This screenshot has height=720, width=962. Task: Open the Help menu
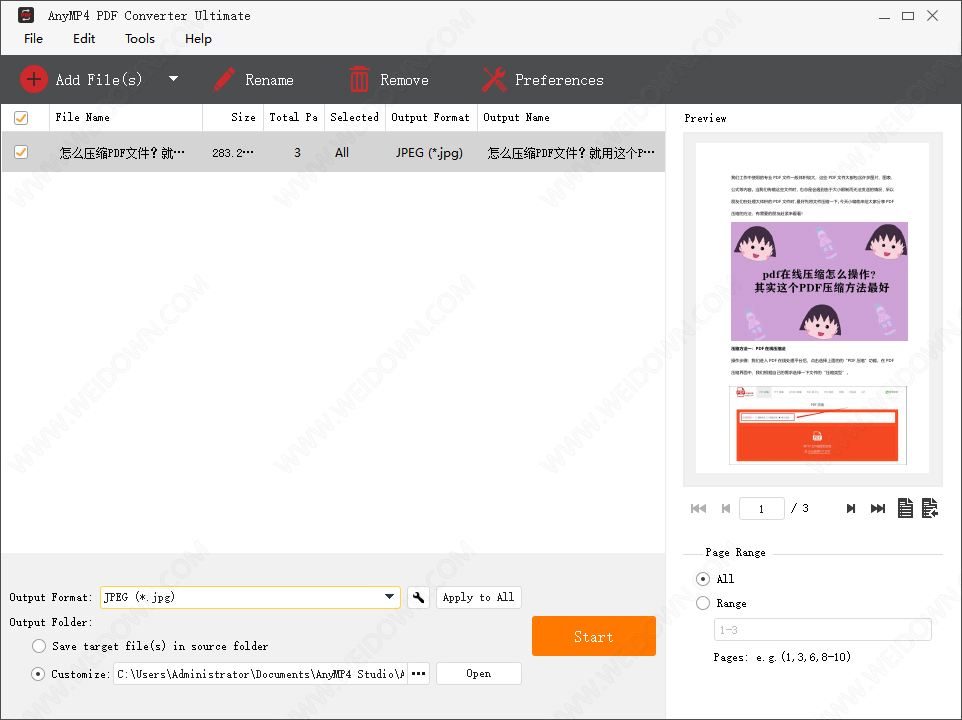tap(198, 39)
